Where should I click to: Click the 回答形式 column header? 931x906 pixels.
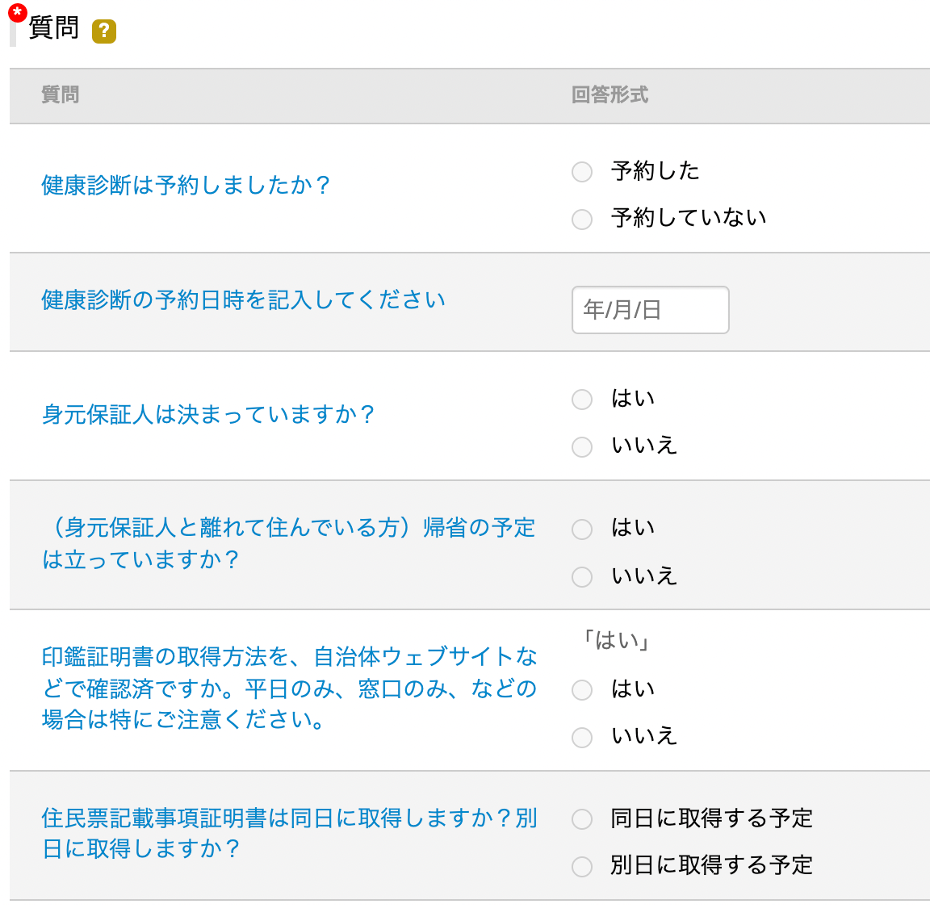[609, 95]
